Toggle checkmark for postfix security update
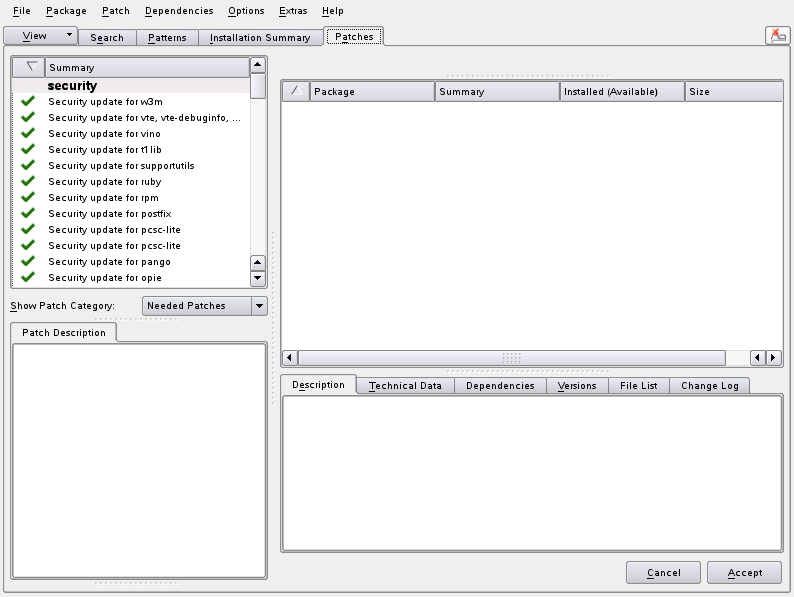 (28, 213)
